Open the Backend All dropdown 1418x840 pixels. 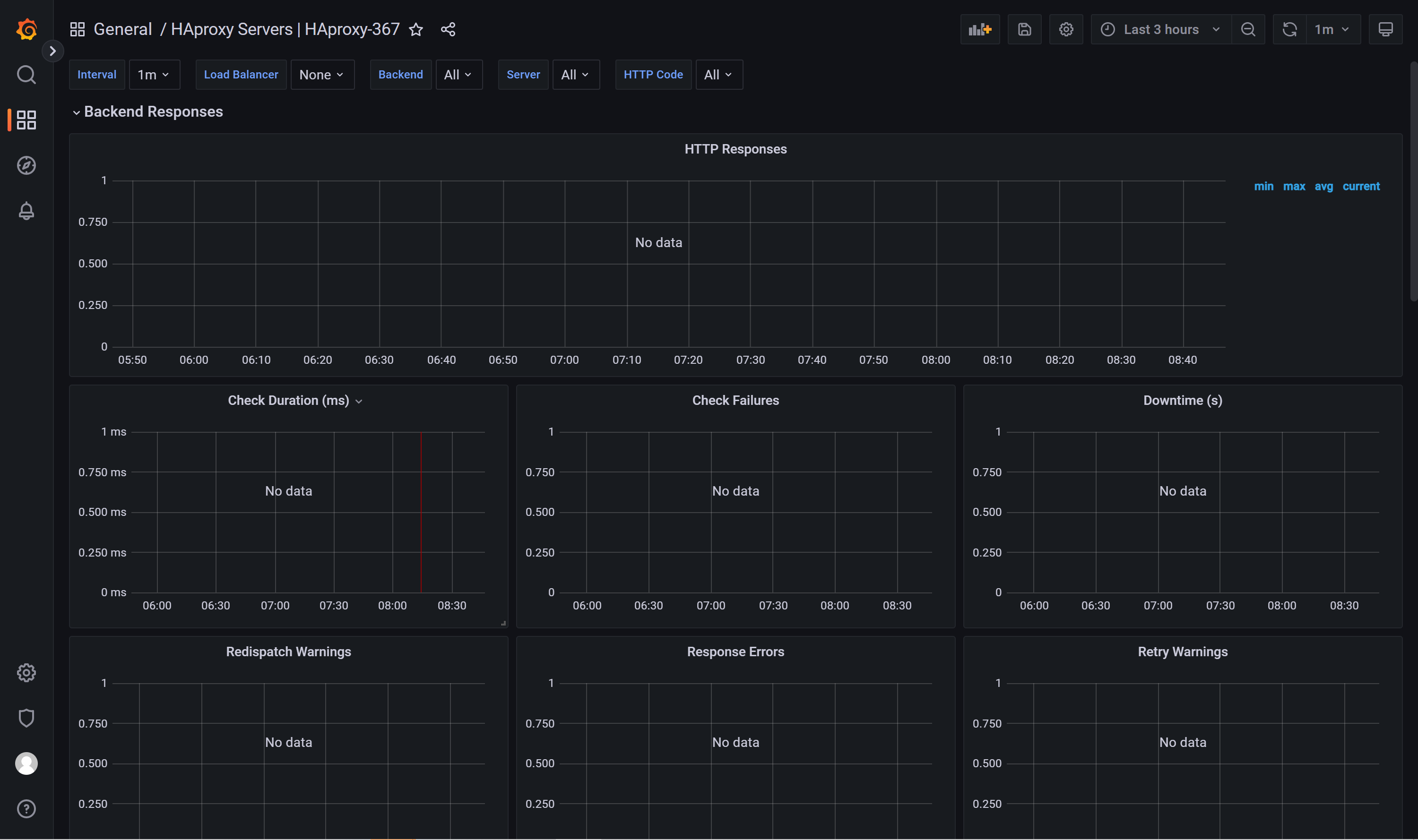pos(458,75)
